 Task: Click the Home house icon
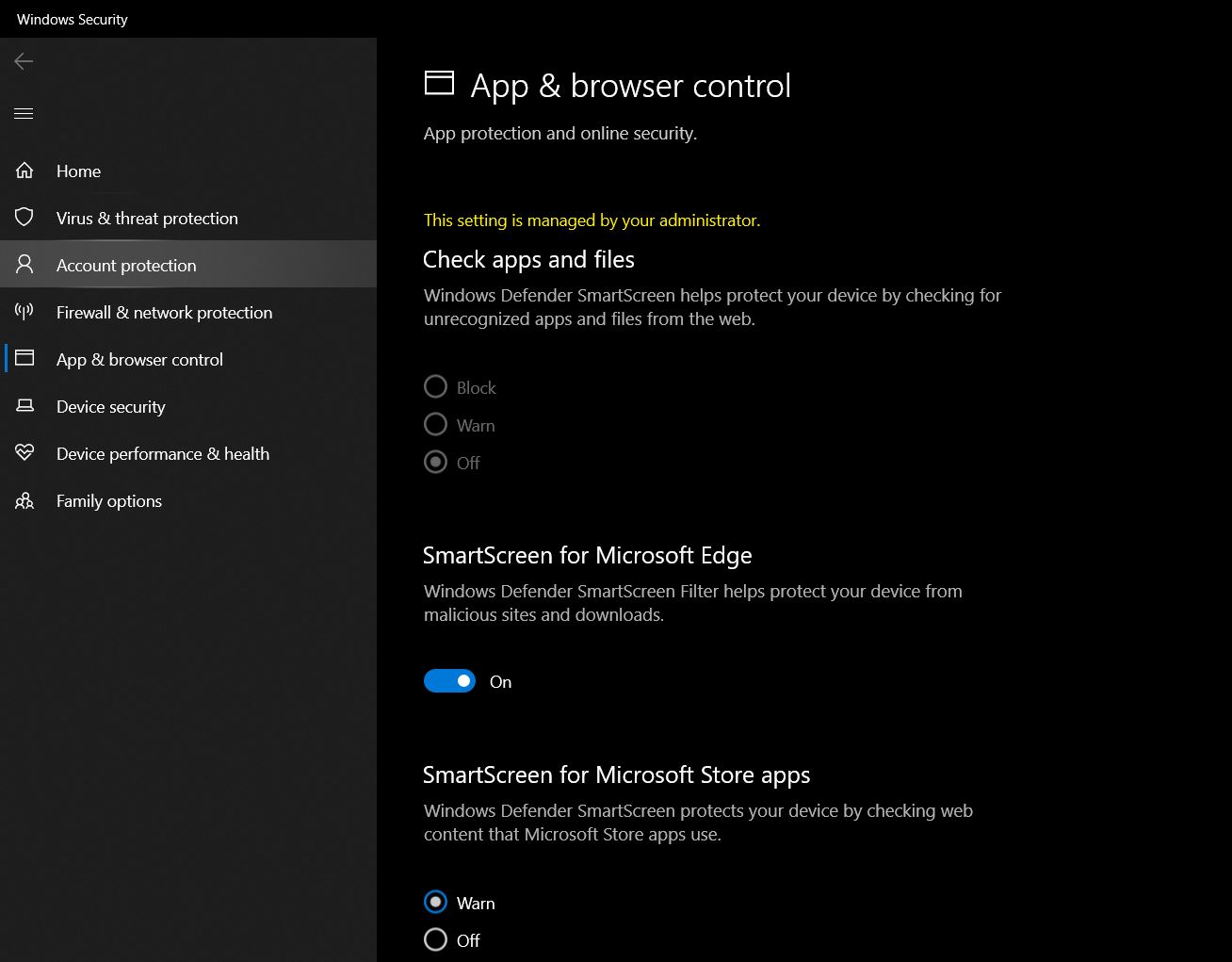pyautogui.click(x=24, y=171)
